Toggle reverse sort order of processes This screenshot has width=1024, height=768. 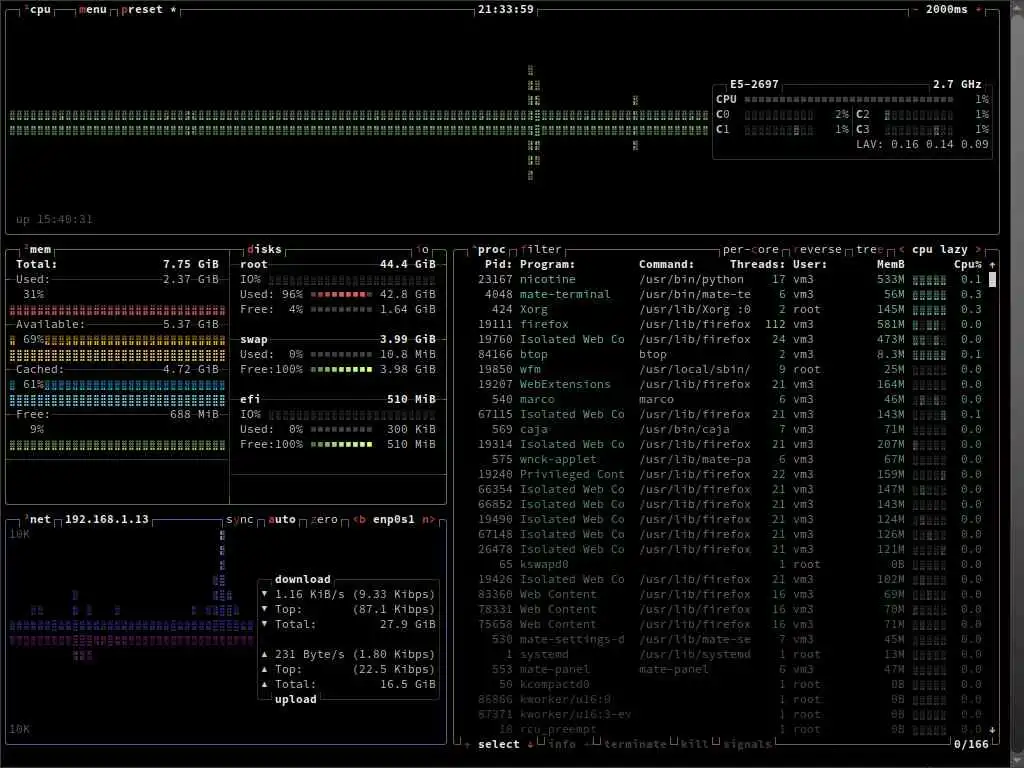817,249
